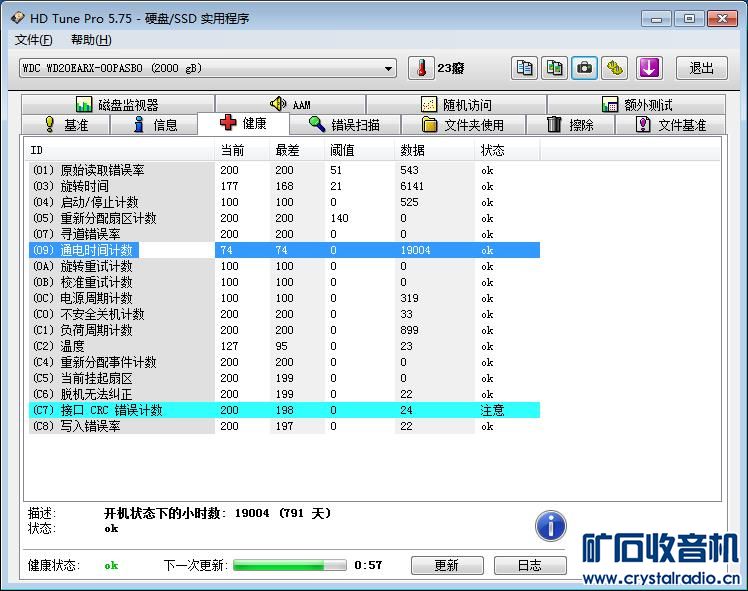Select the 健康 tab
The width and height of the screenshot is (748, 591).
(243, 124)
